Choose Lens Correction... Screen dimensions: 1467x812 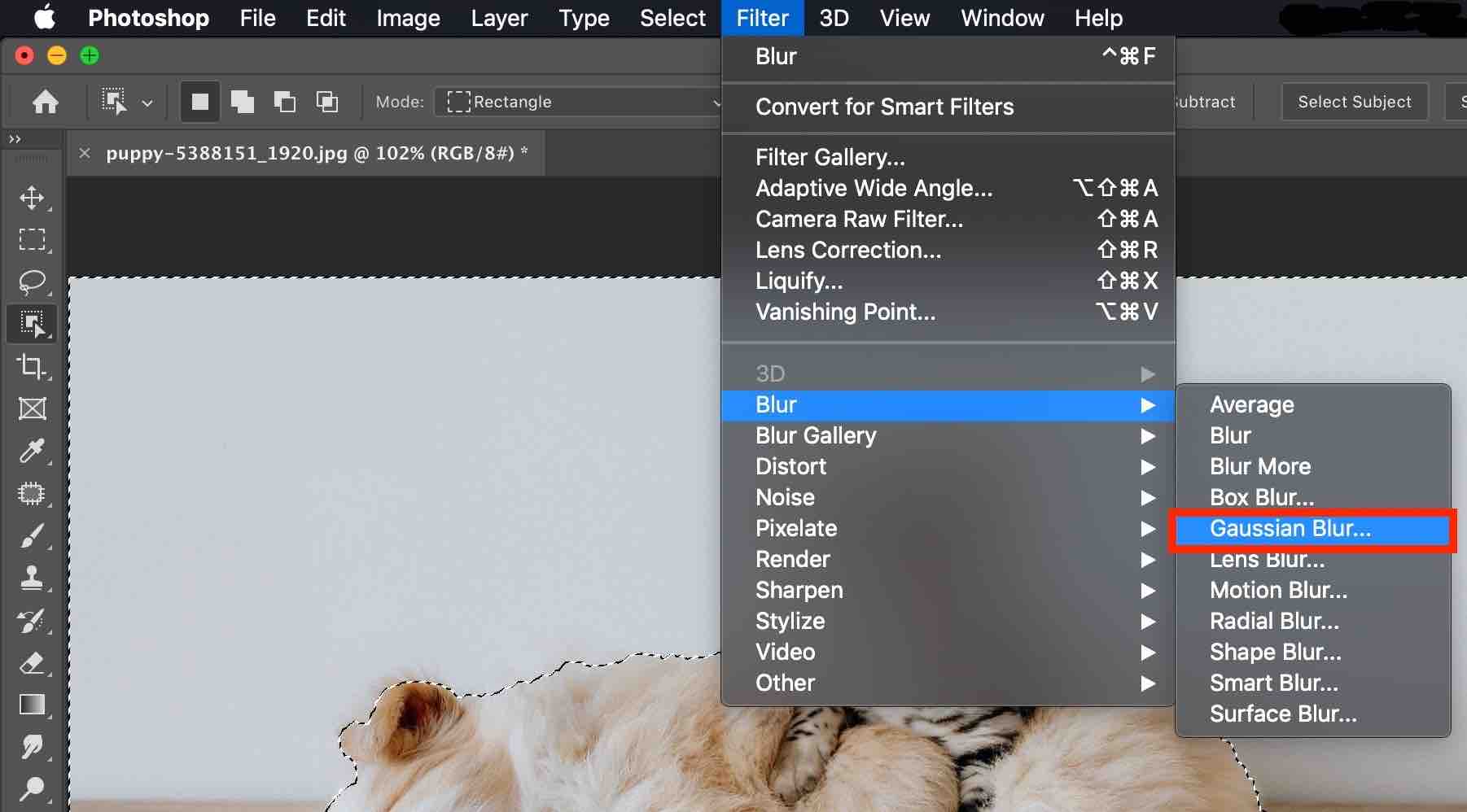(948, 250)
